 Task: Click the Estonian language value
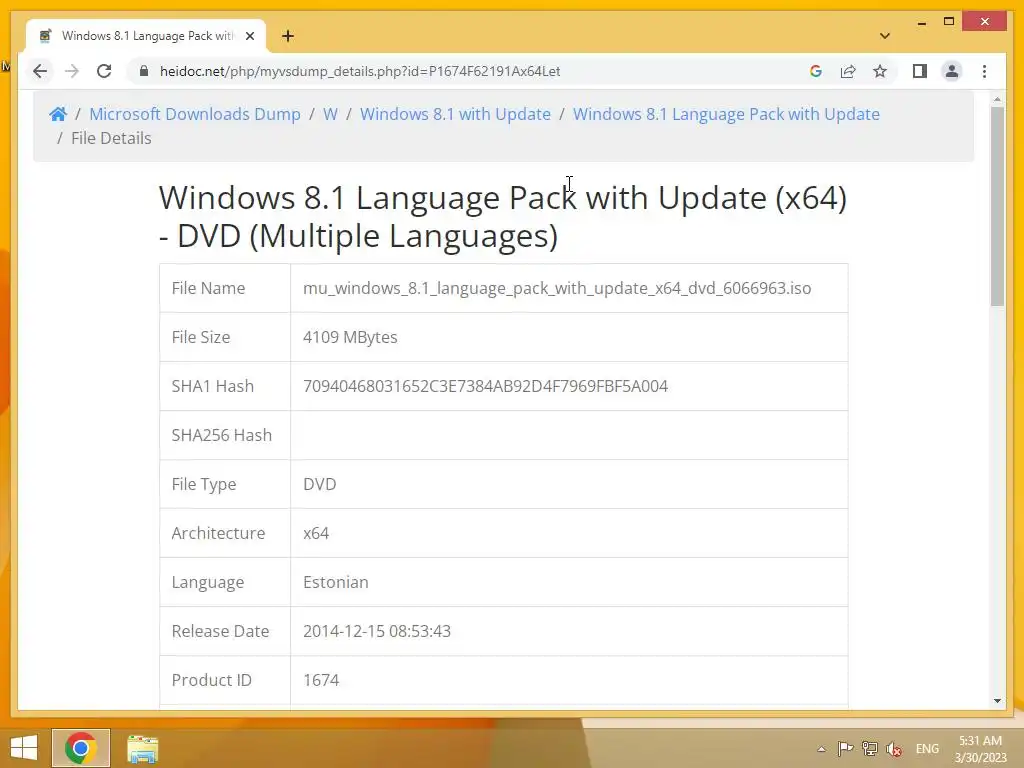pos(336,582)
